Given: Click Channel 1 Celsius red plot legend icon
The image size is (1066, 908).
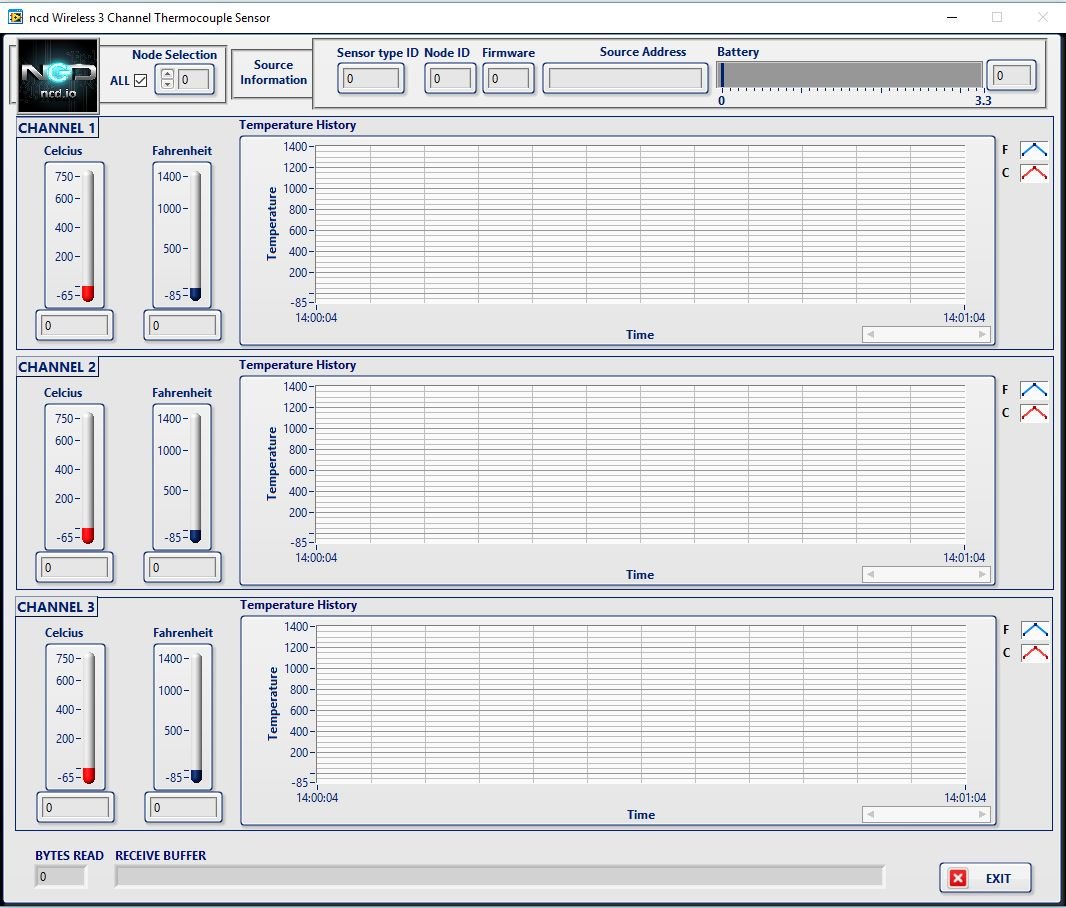Looking at the screenshot, I should [x=1033, y=173].
